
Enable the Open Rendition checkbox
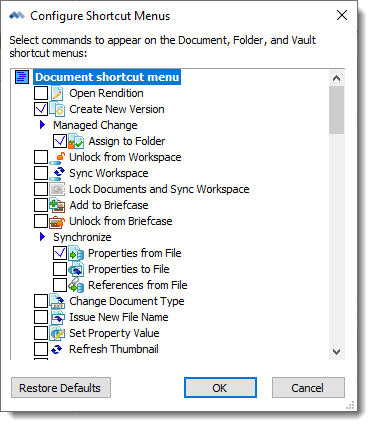click(x=41, y=93)
